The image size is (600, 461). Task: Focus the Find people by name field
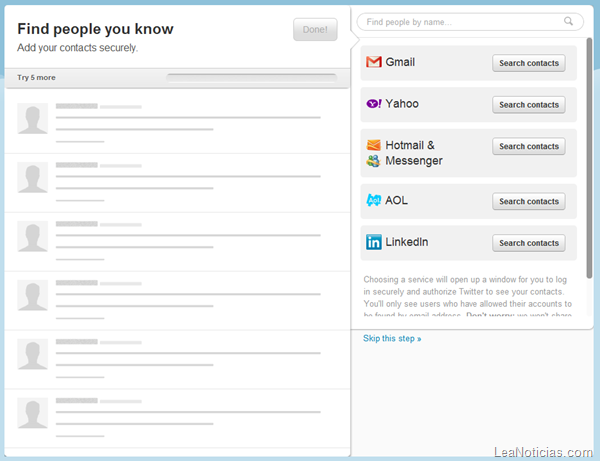[x=470, y=22]
